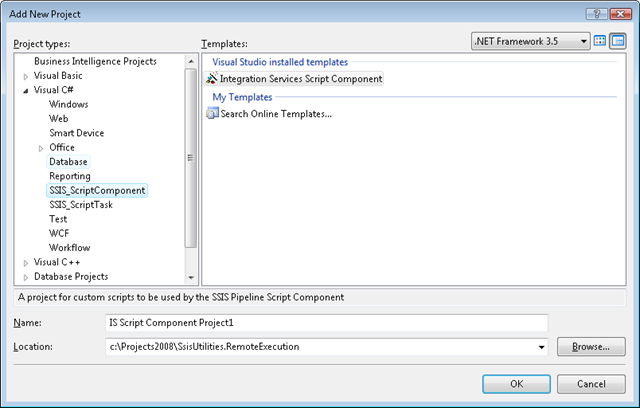This screenshot has height=408, width=640.
Task: Switch templates to small icons view
Action: (618, 41)
